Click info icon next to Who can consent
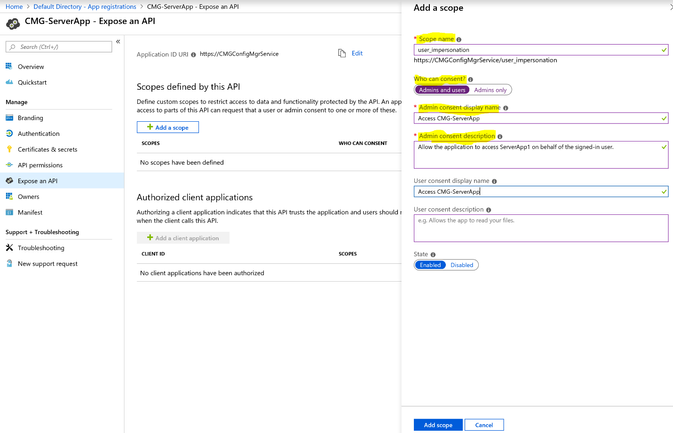 click(x=470, y=79)
